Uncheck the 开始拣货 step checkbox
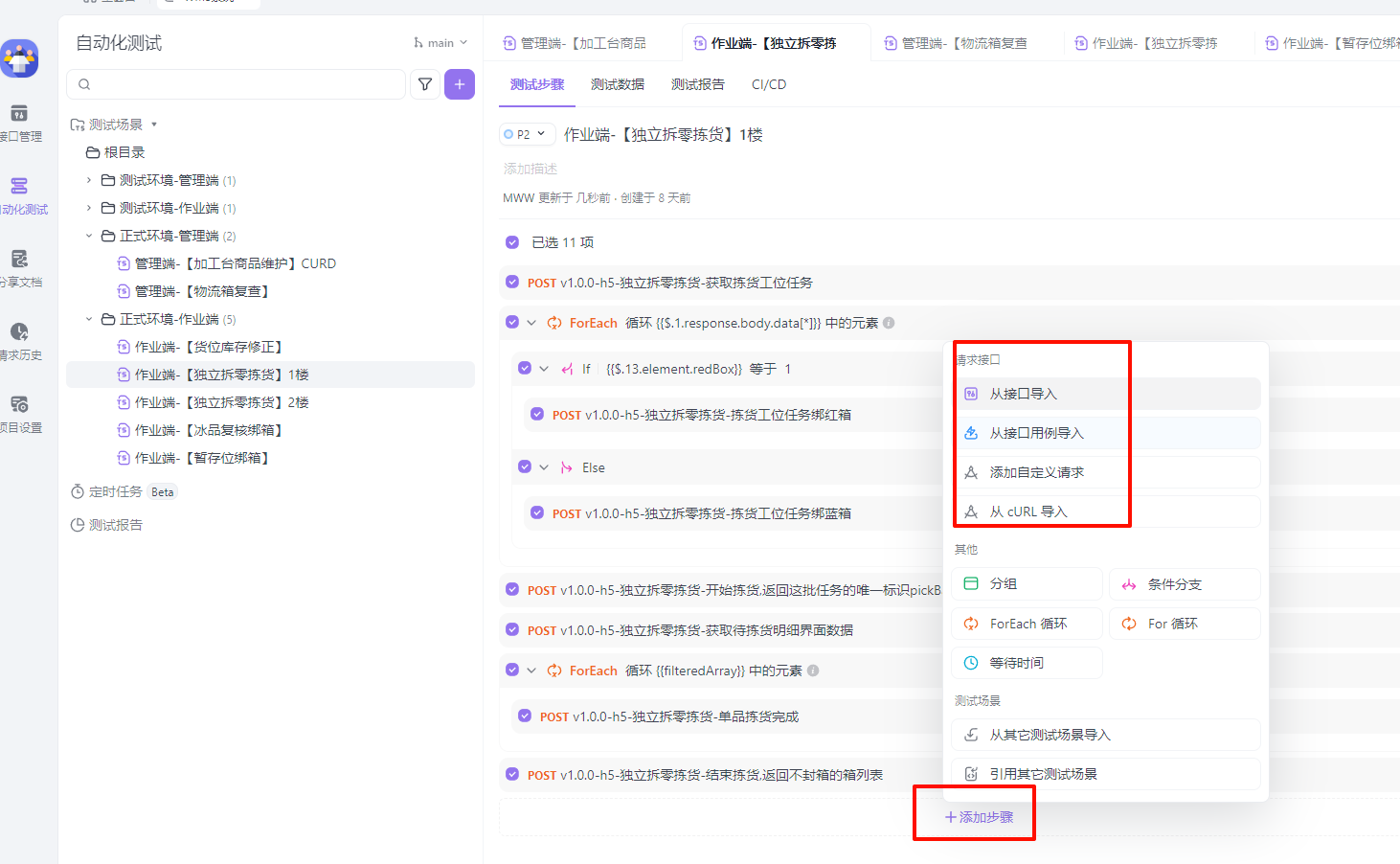The image size is (1400, 864). 512,590
